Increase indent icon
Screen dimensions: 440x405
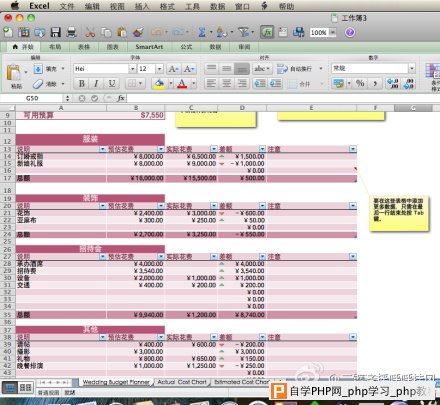275,83
